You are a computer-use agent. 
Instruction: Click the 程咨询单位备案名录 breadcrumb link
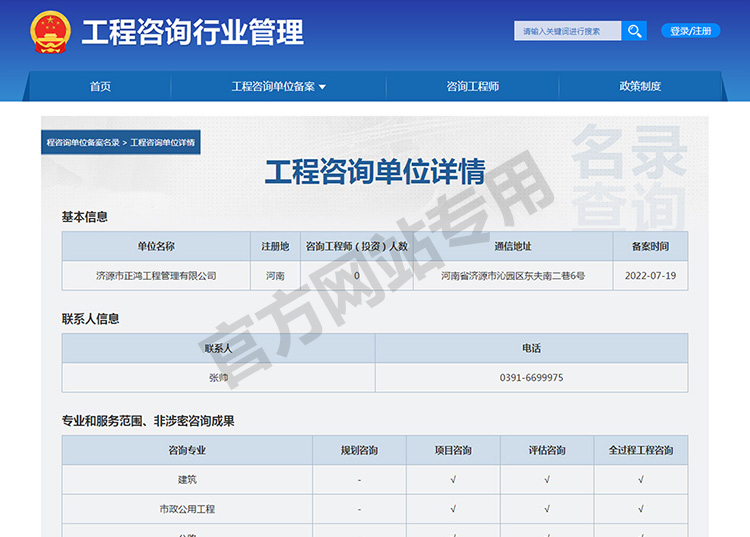coord(83,143)
